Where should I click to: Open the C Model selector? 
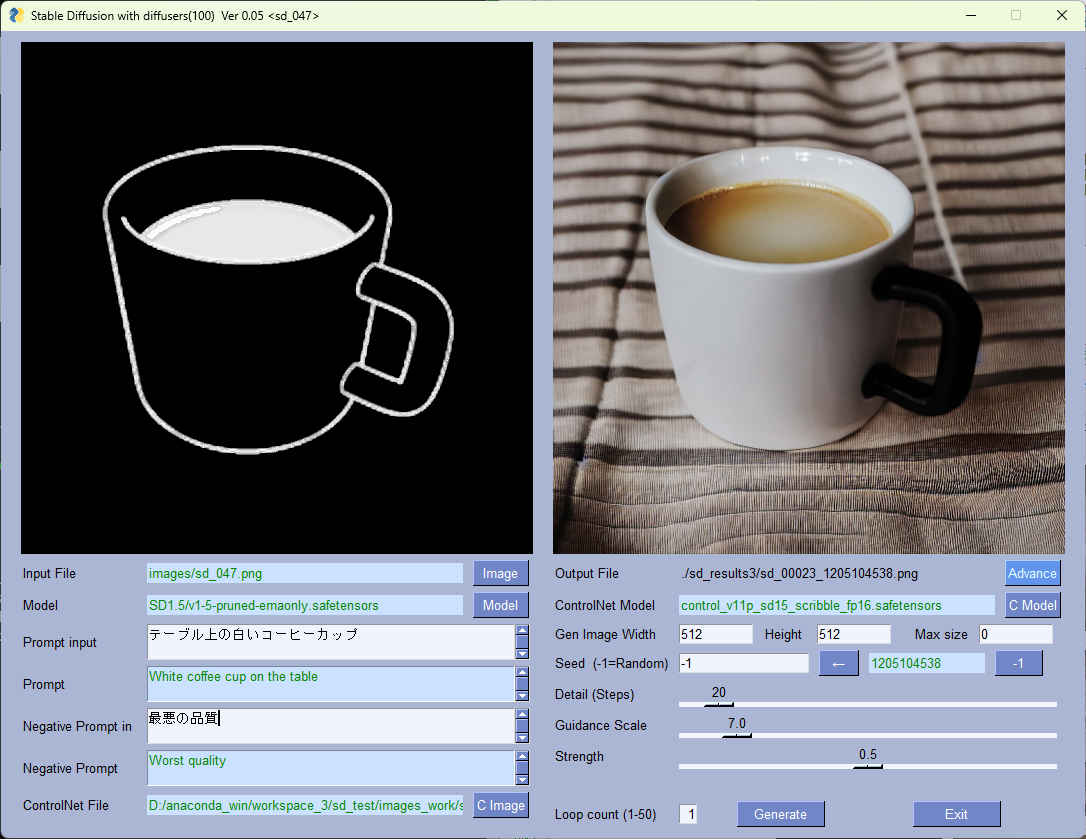[x=1032, y=606]
